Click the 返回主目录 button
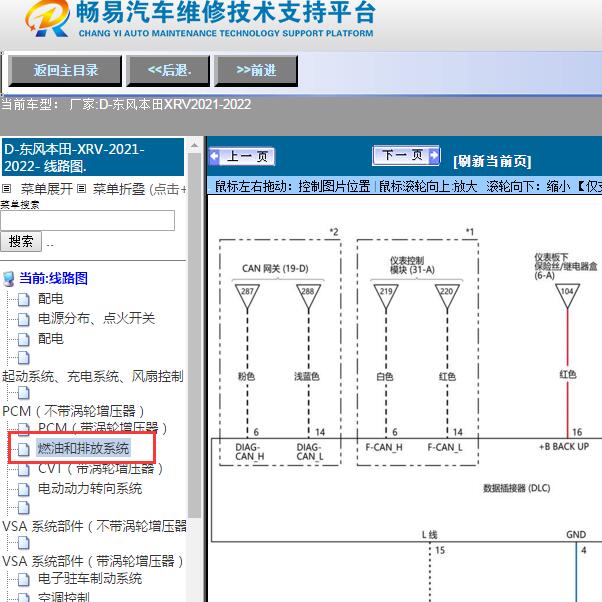 pos(65,70)
